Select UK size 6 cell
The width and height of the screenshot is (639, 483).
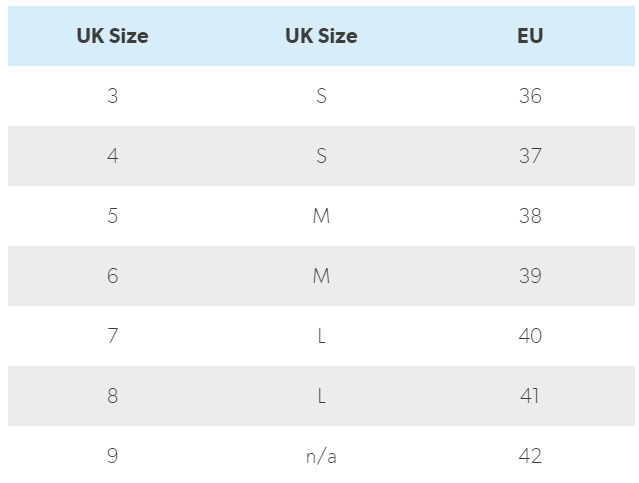[112, 276]
